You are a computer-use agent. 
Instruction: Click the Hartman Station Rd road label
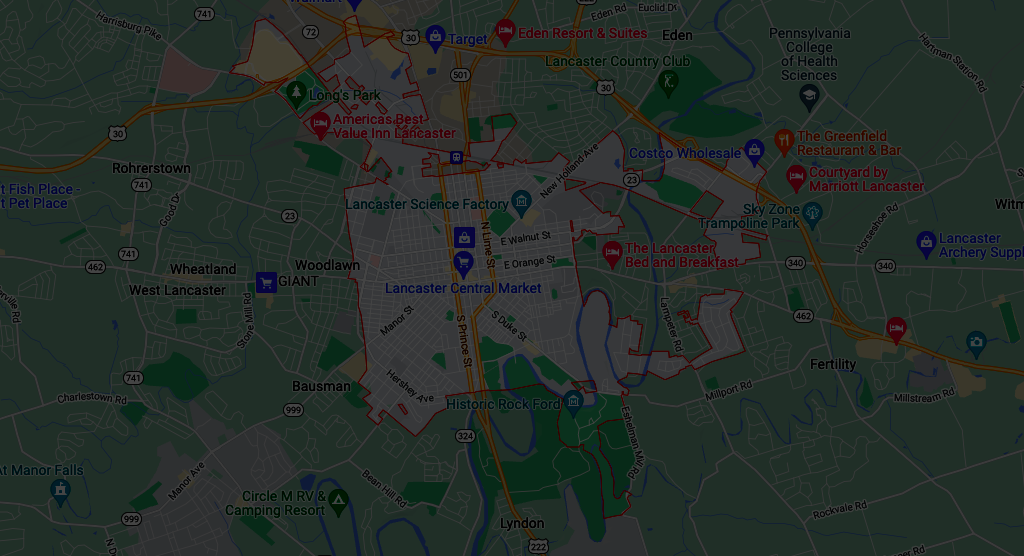(953, 62)
